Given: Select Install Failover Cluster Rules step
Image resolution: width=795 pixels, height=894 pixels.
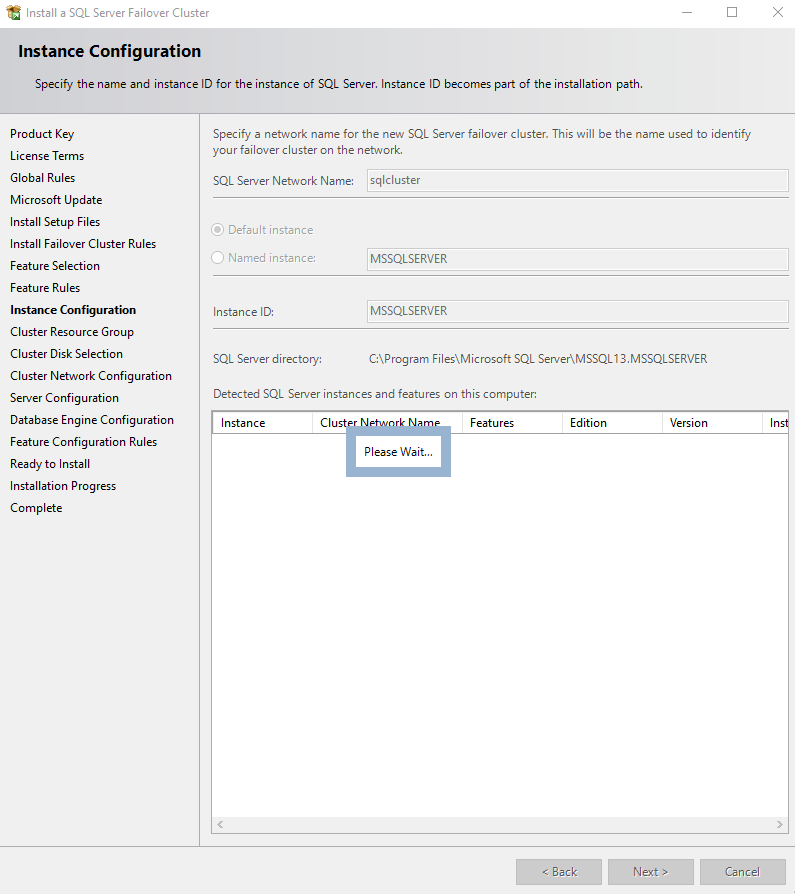Looking at the screenshot, I should coord(83,244).
